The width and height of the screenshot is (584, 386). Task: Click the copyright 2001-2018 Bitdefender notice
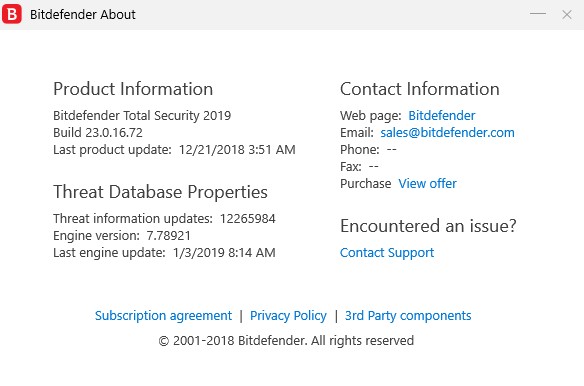tap(286, 341)
